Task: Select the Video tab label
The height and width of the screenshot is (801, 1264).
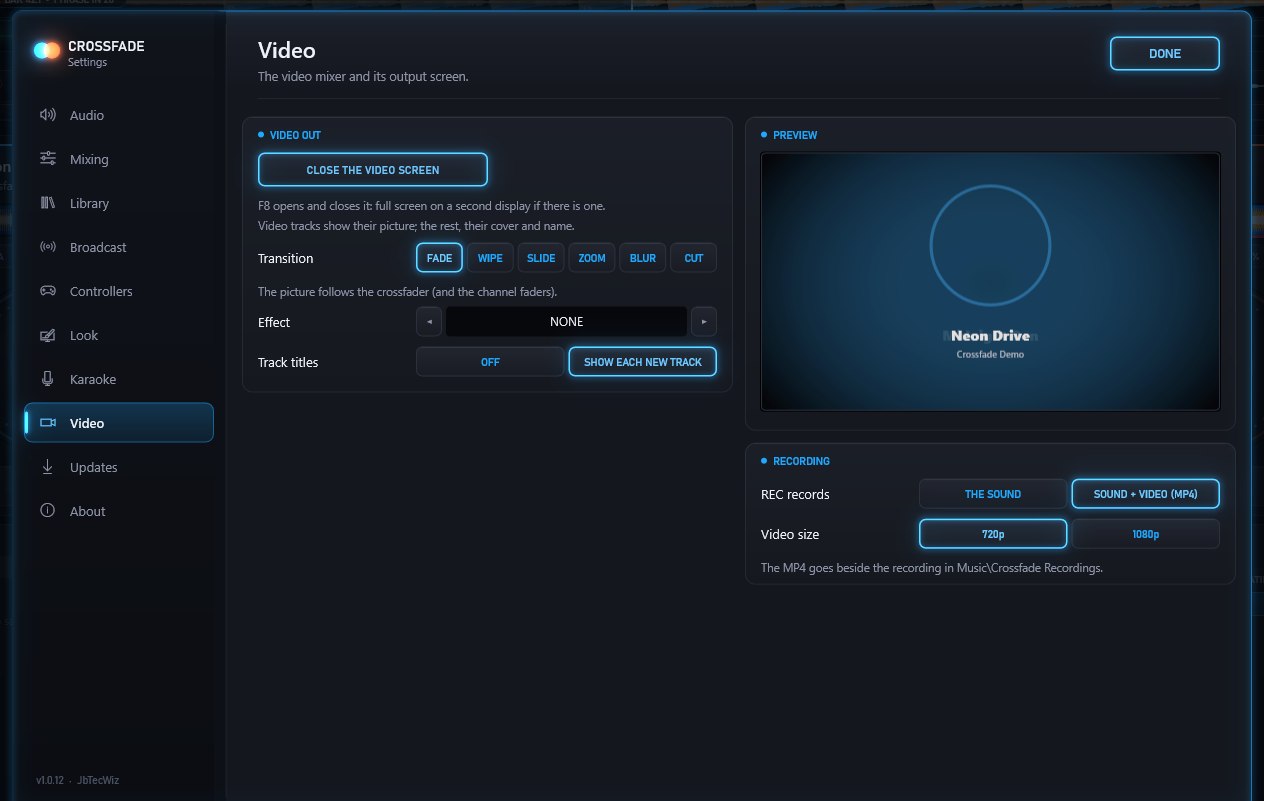Action: pos(87,423)
